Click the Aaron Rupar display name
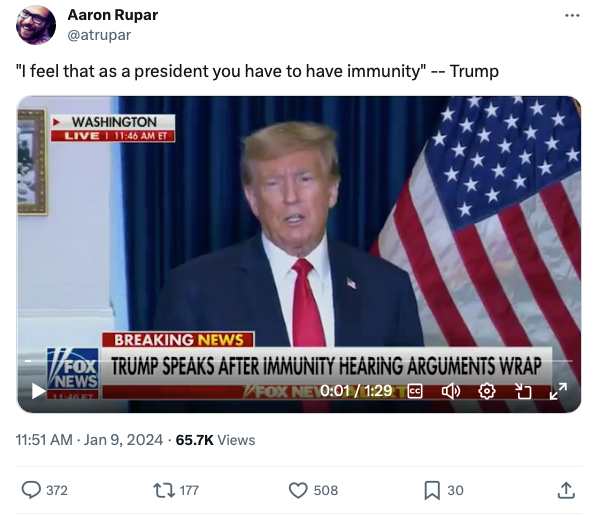The height and width of the screenshot is (515, 598). tap(113, 15)
